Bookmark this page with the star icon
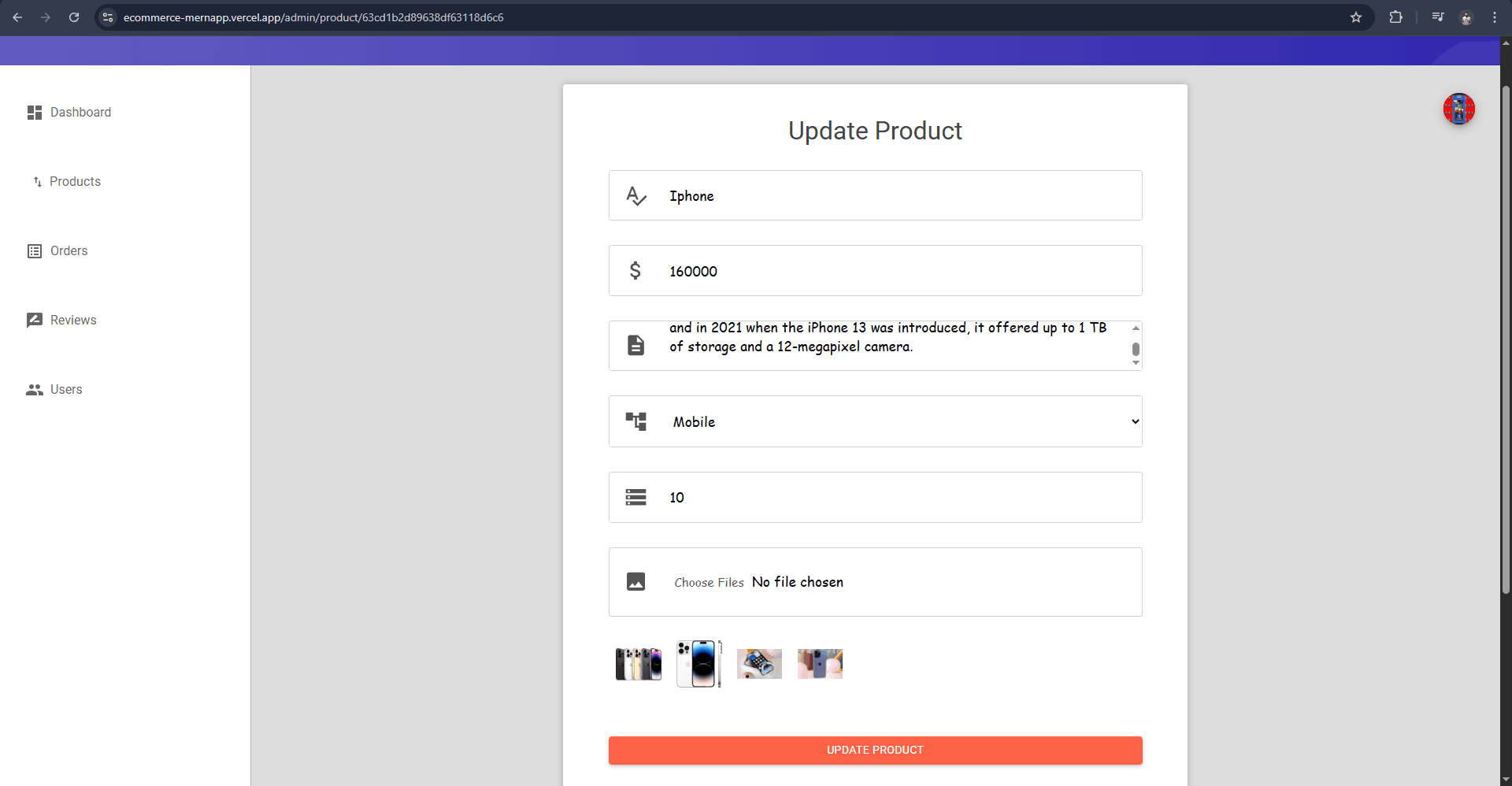 coord(1356,17)
